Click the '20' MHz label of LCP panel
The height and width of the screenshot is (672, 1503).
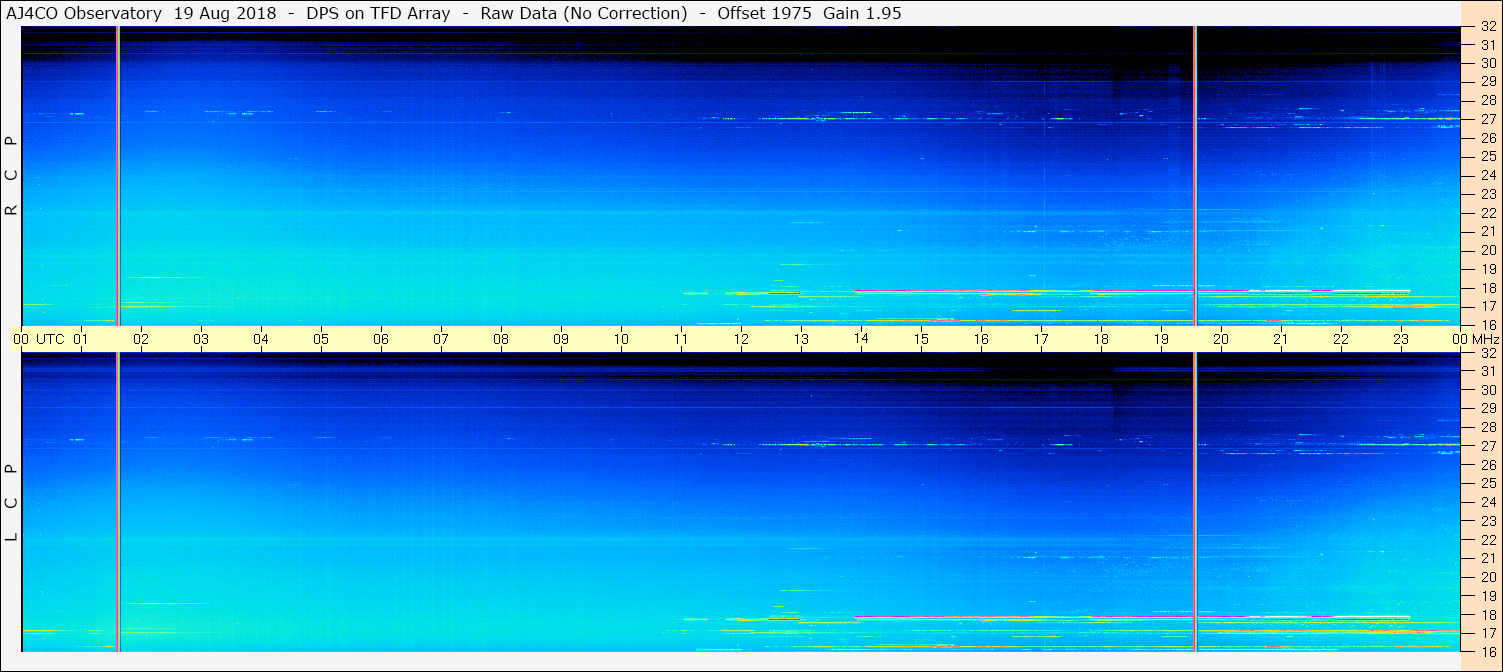(x=1488, y=577)
